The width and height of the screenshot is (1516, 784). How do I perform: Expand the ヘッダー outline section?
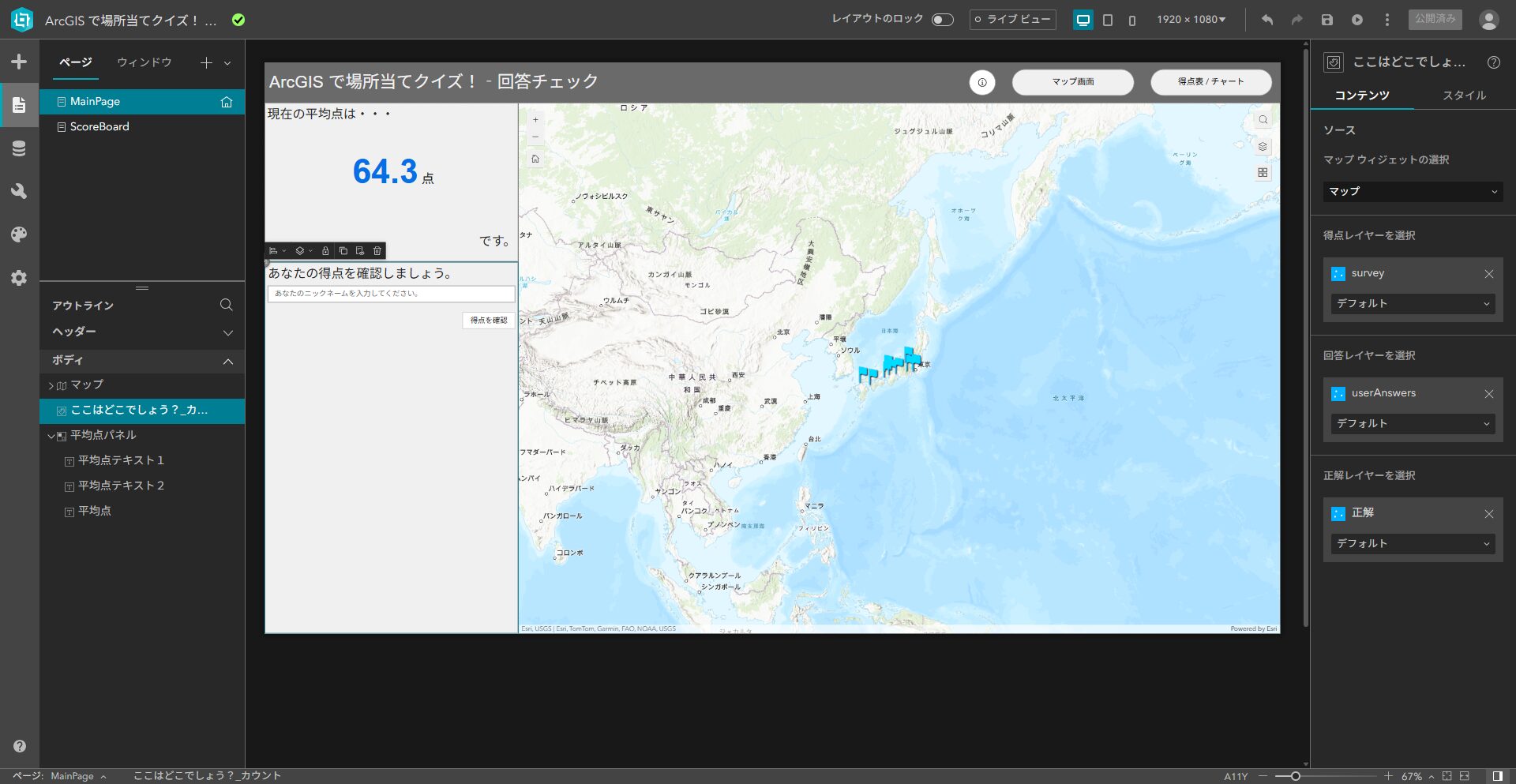click(x=228, y=333)
